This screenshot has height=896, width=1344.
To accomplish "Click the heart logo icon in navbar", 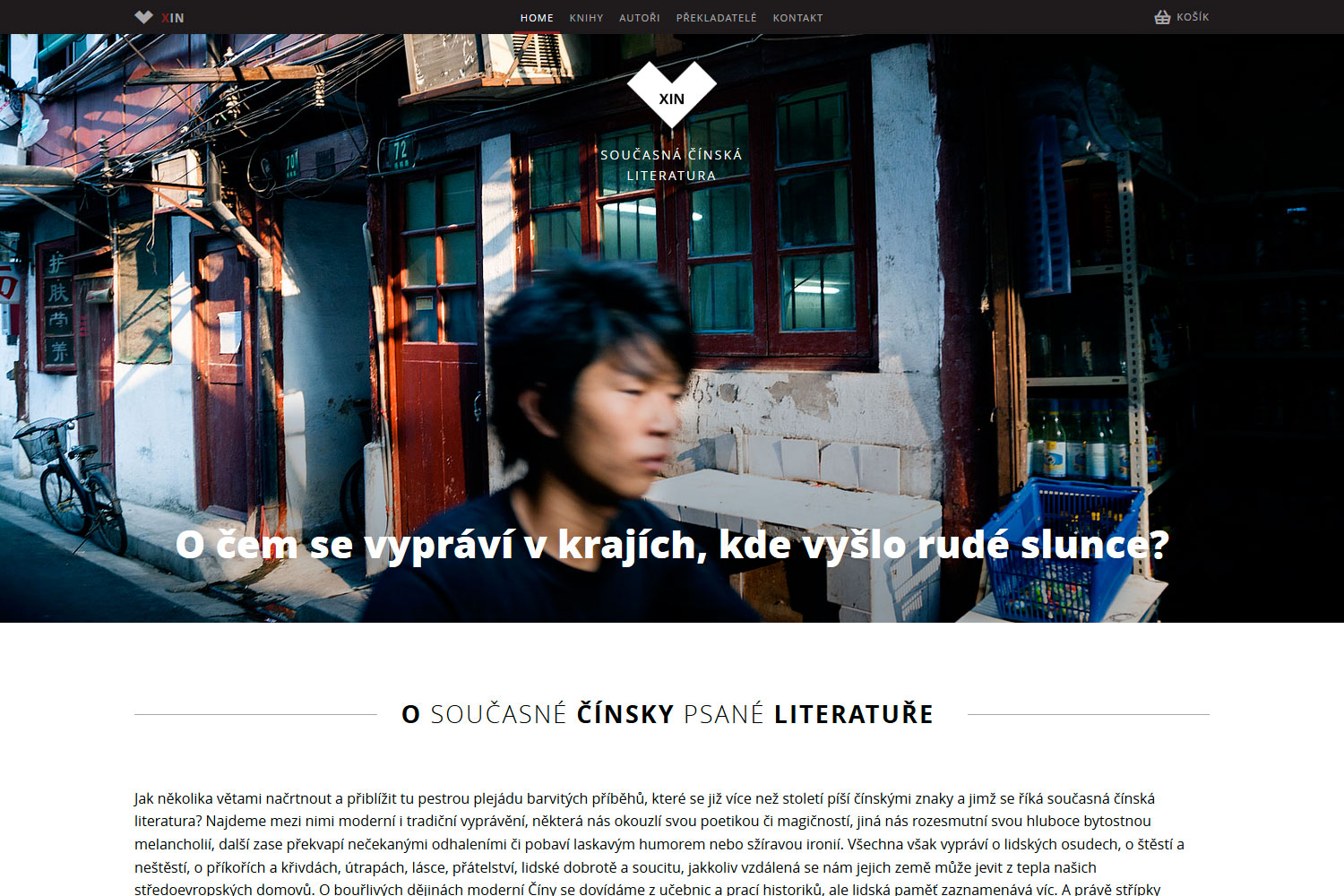I will point(143,17).
